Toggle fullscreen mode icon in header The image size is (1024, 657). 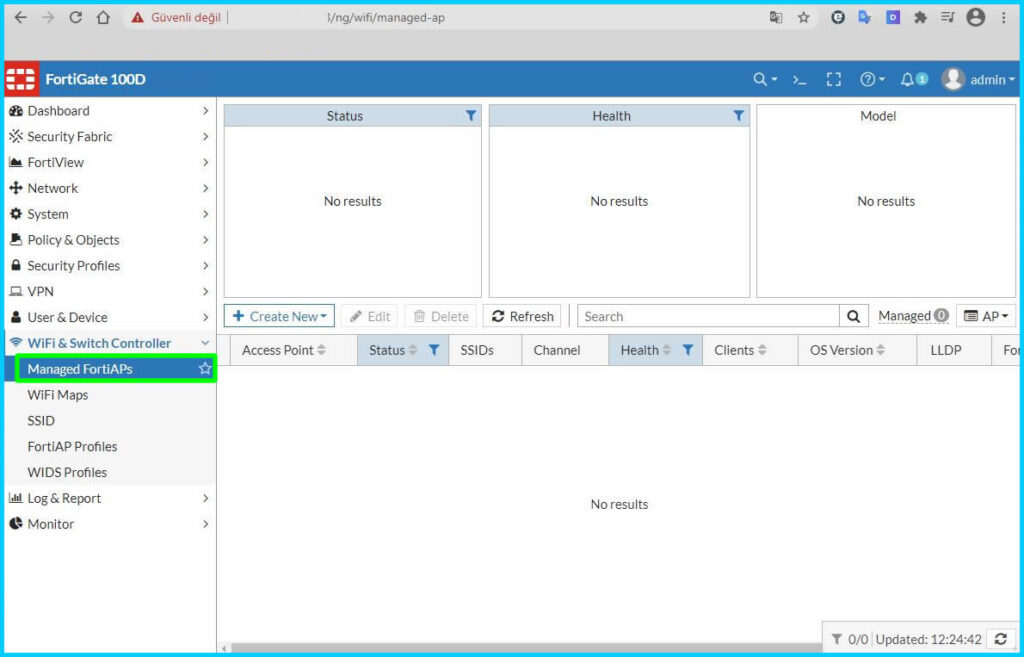[x=834, y=80]
